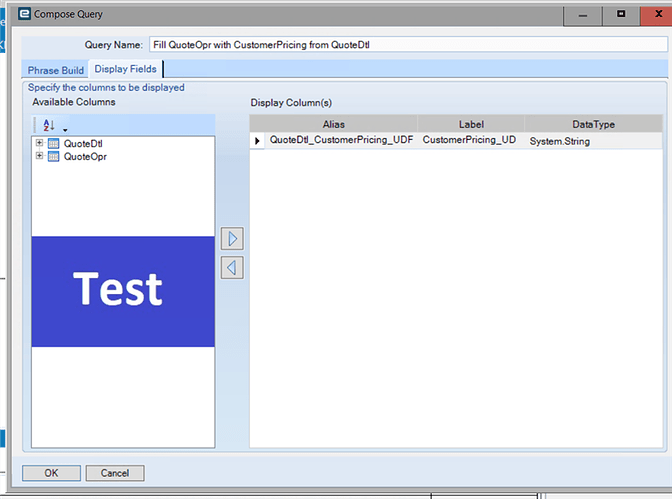
Task: Expand the QuoteDtl tree node
Action: coord(39,143)
